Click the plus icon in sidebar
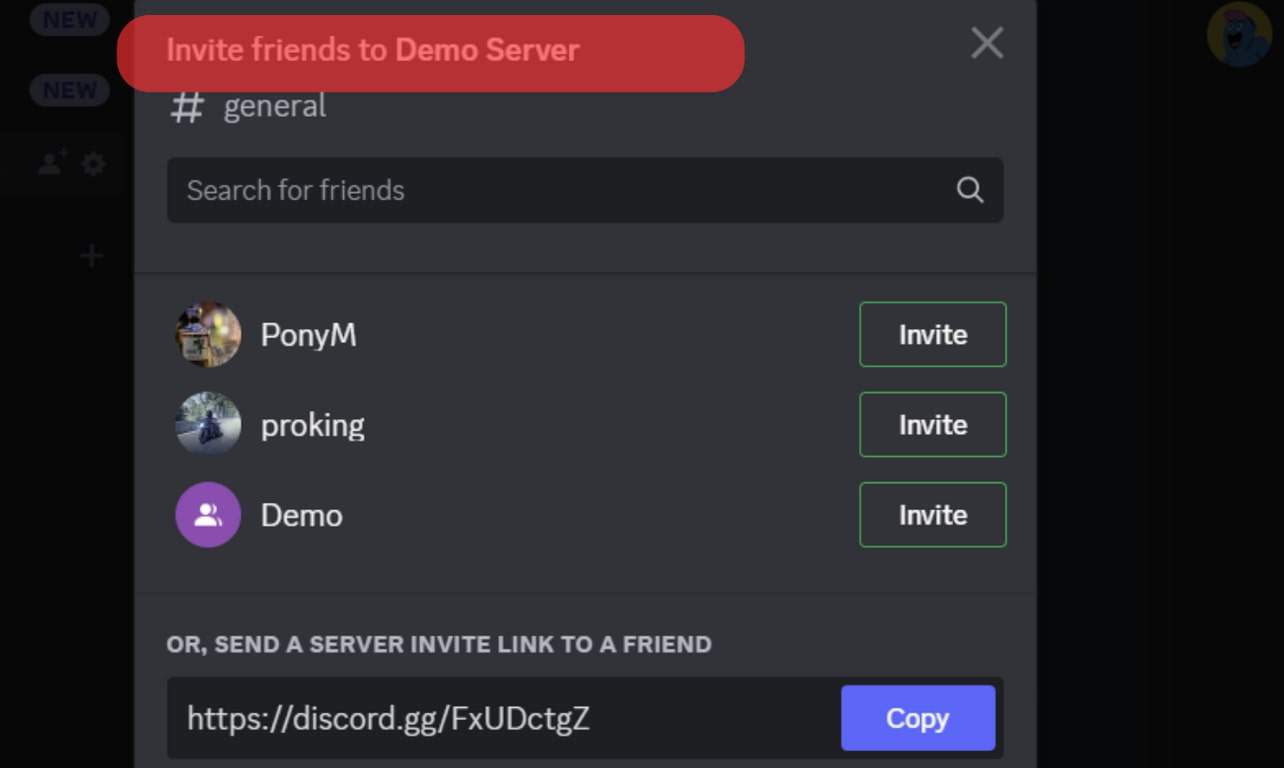 click(92, 256)
